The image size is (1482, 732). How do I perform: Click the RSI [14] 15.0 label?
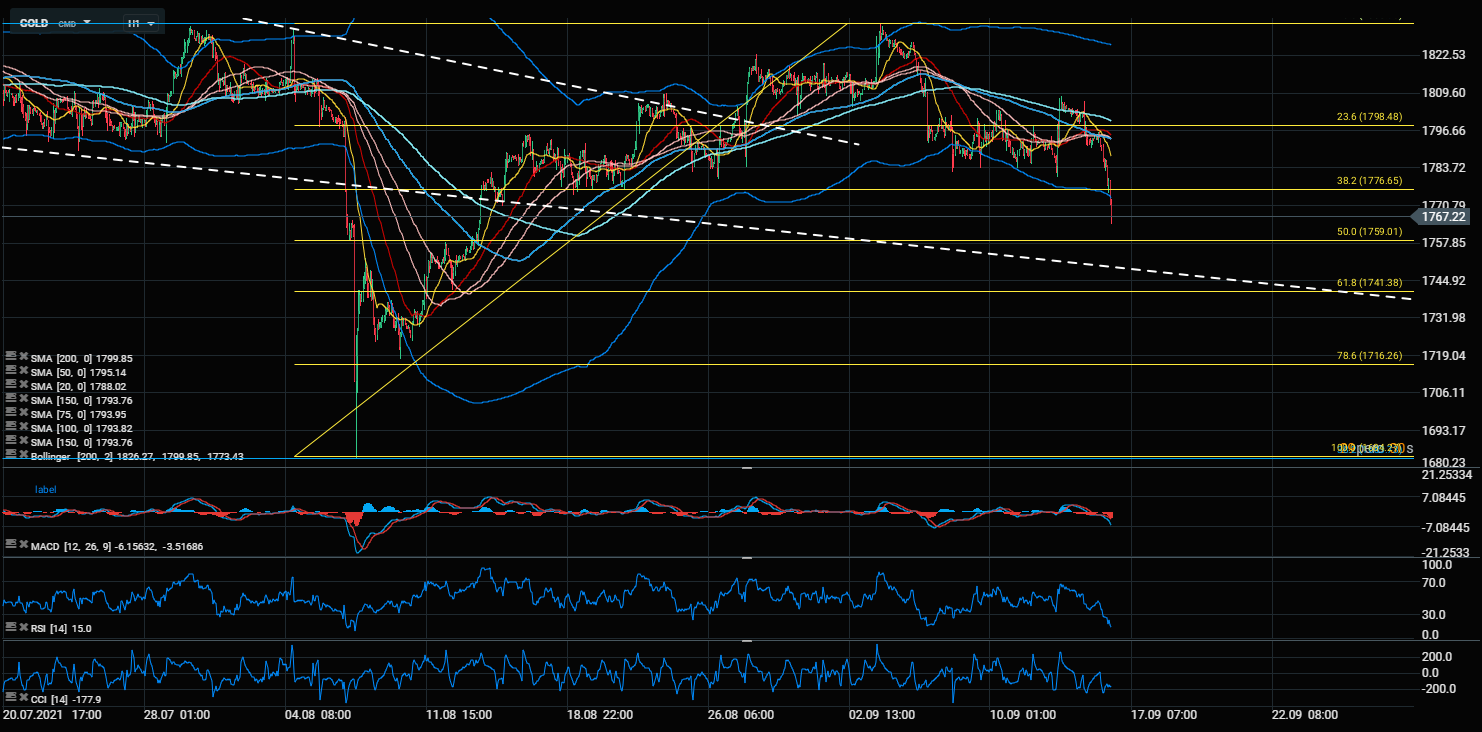(60, 628)
